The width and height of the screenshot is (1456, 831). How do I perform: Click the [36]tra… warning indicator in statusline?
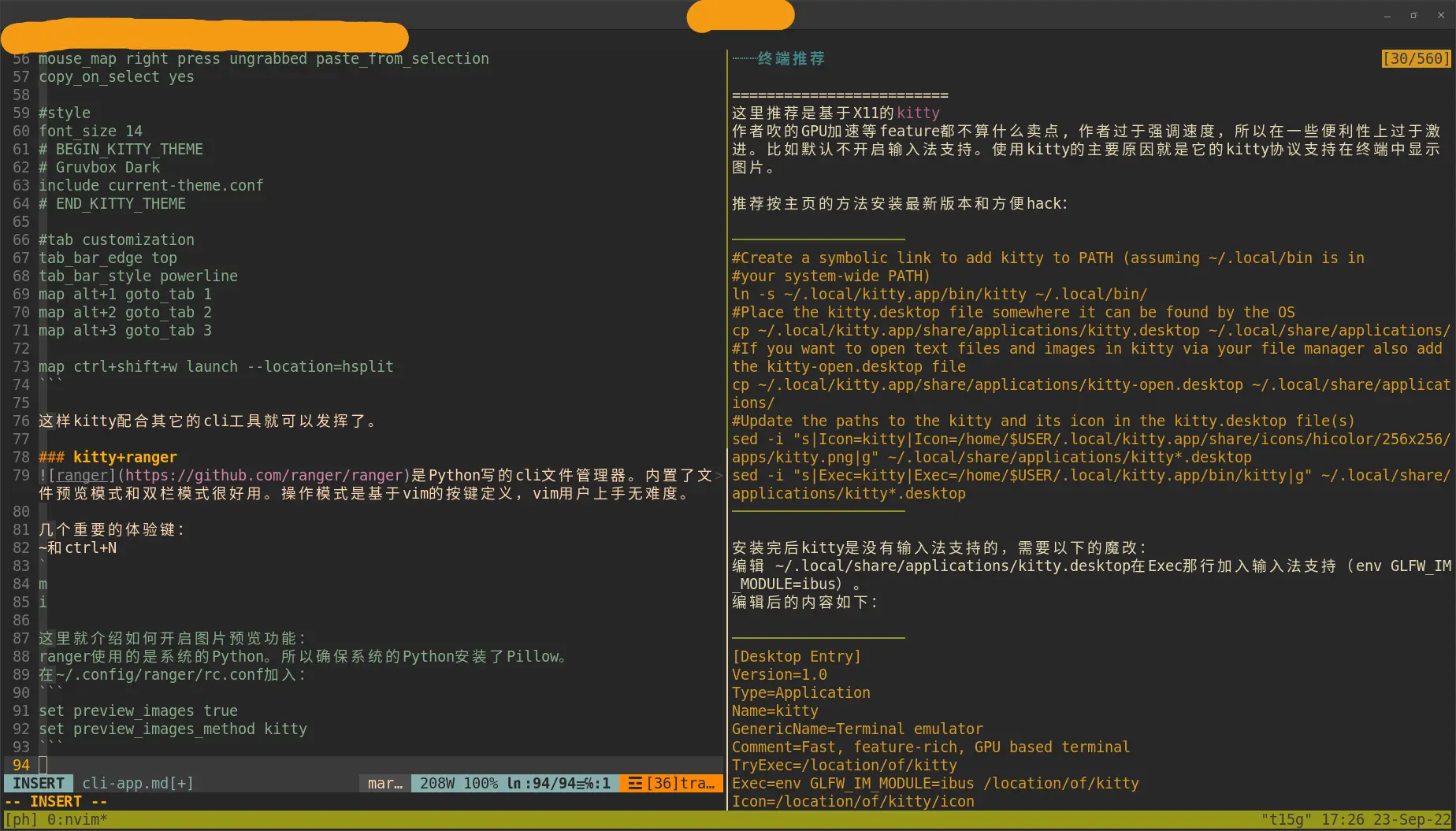(x=672, y=783)
